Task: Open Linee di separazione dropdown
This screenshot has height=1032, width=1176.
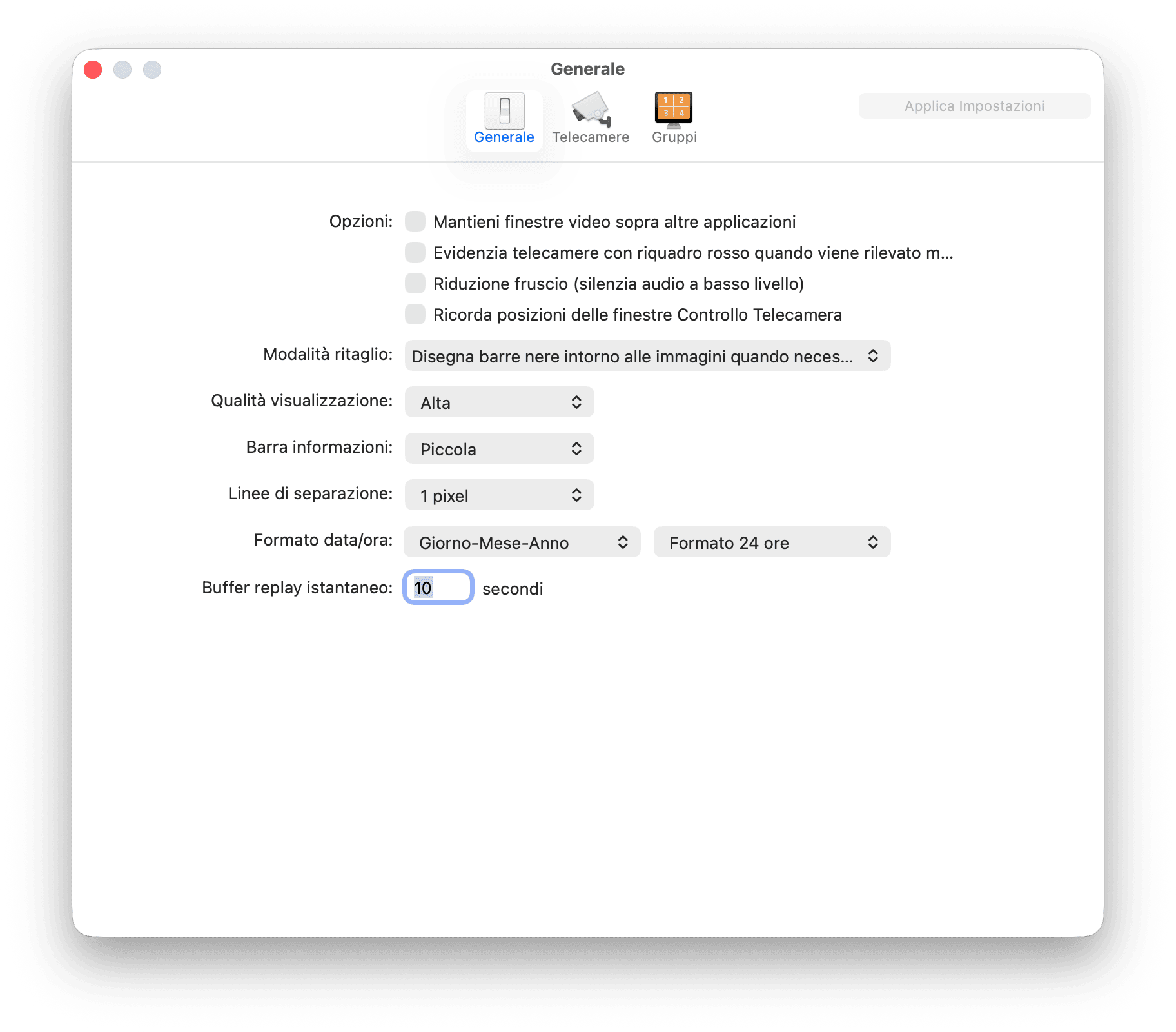Action: [x=499, y=495]
